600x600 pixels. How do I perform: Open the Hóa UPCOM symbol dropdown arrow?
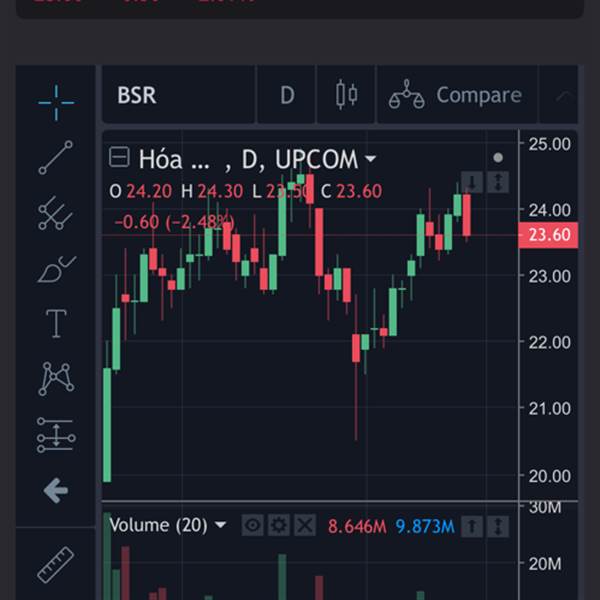click(370, 158)
